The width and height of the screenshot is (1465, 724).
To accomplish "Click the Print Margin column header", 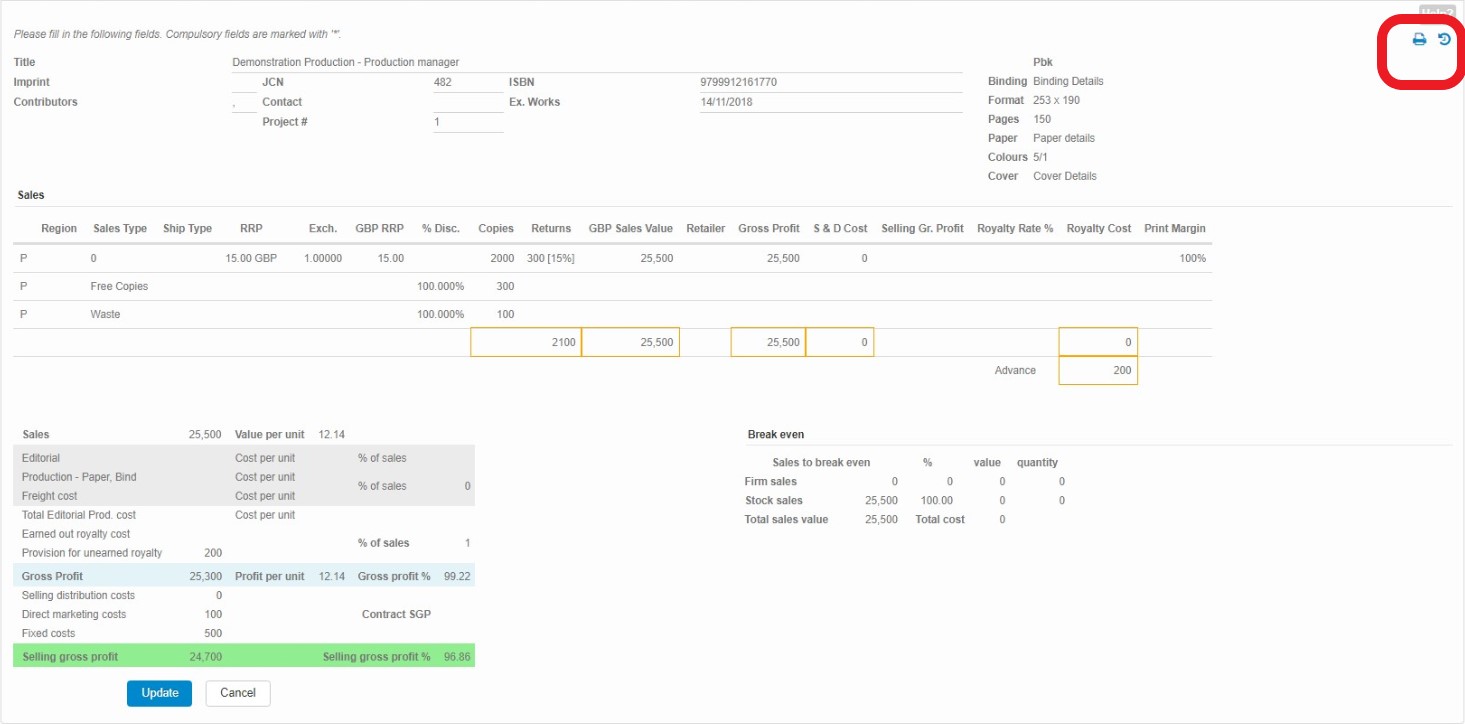I will pos(1174,229).
